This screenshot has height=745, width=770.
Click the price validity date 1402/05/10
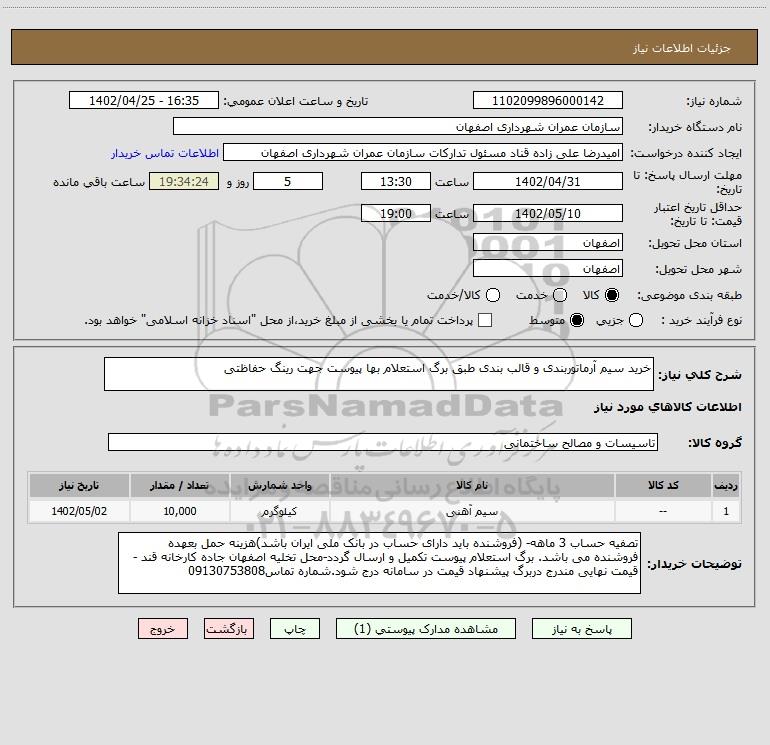pos(548,213)
